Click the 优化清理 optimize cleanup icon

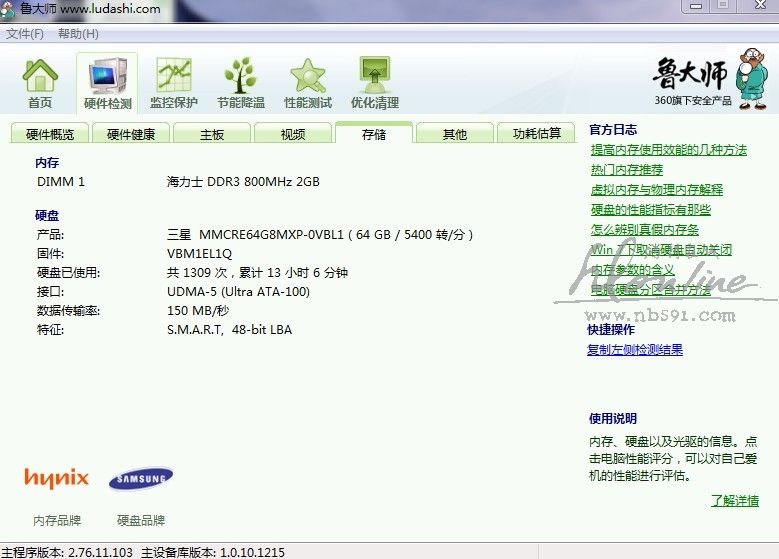tap(375, 82)
